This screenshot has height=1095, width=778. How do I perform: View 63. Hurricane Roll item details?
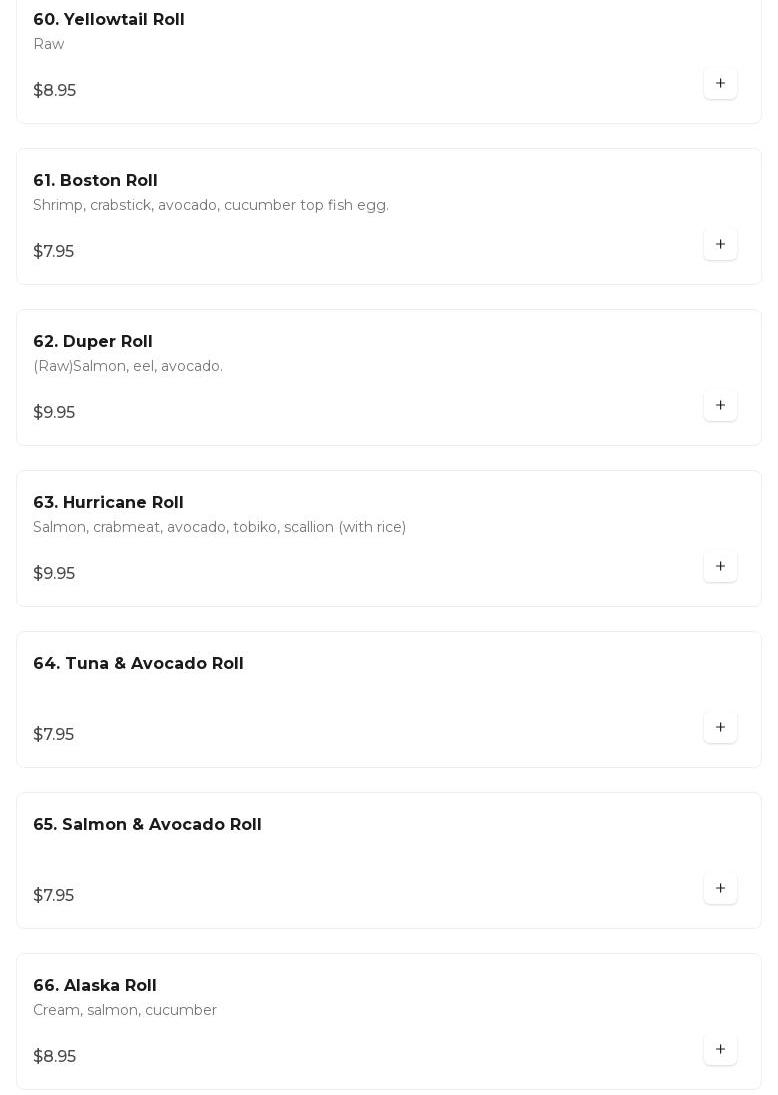point(108,503)
